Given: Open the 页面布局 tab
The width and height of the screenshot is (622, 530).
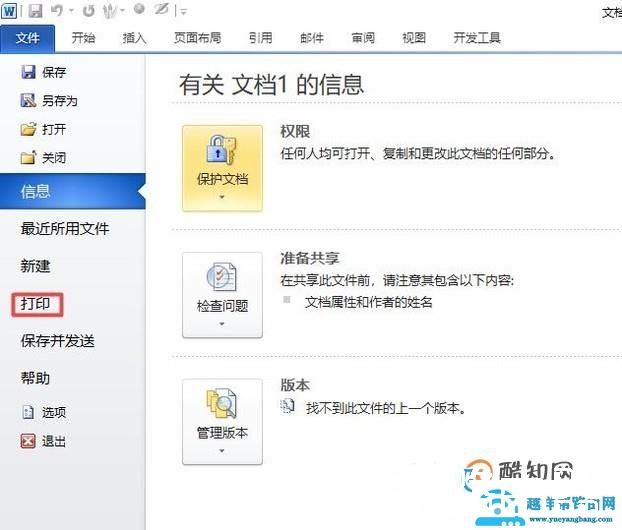Looking at the screenshot, I should (x=198, y=38).
